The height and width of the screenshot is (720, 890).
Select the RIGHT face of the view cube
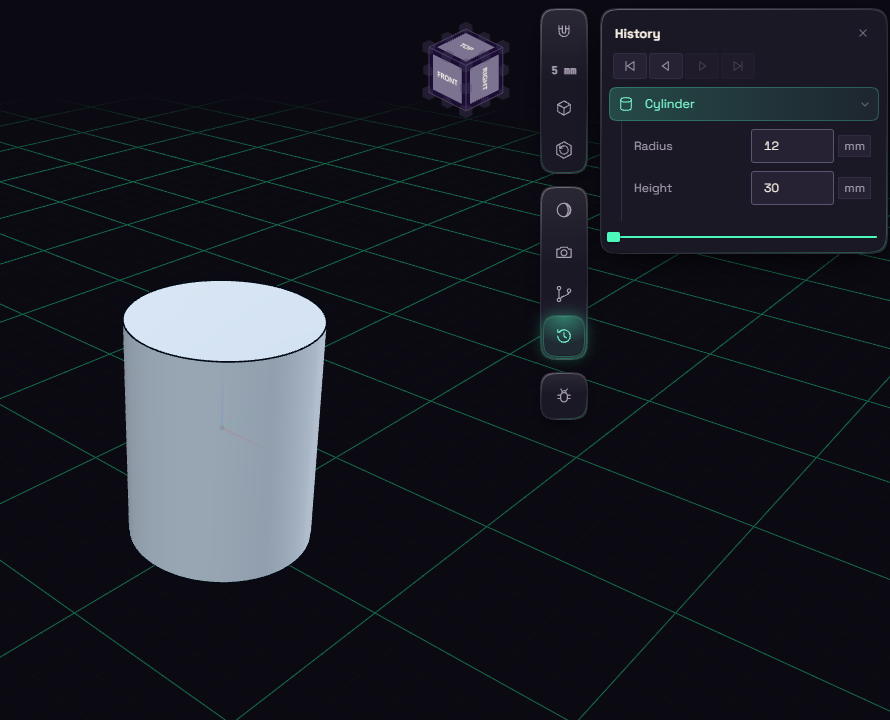pos(484,79)
